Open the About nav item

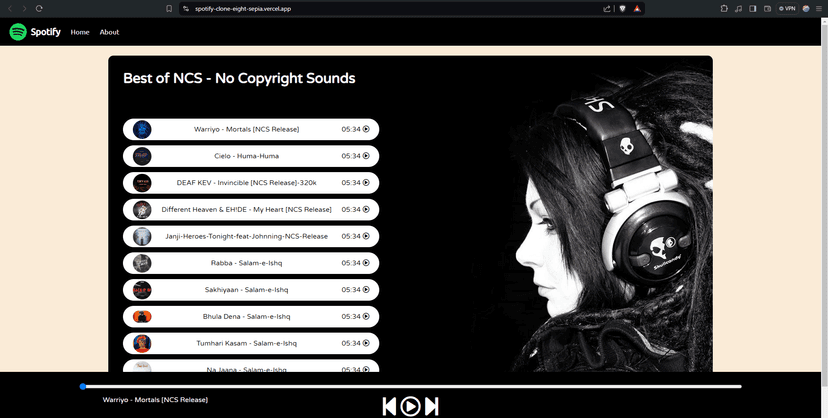(109, 32)
